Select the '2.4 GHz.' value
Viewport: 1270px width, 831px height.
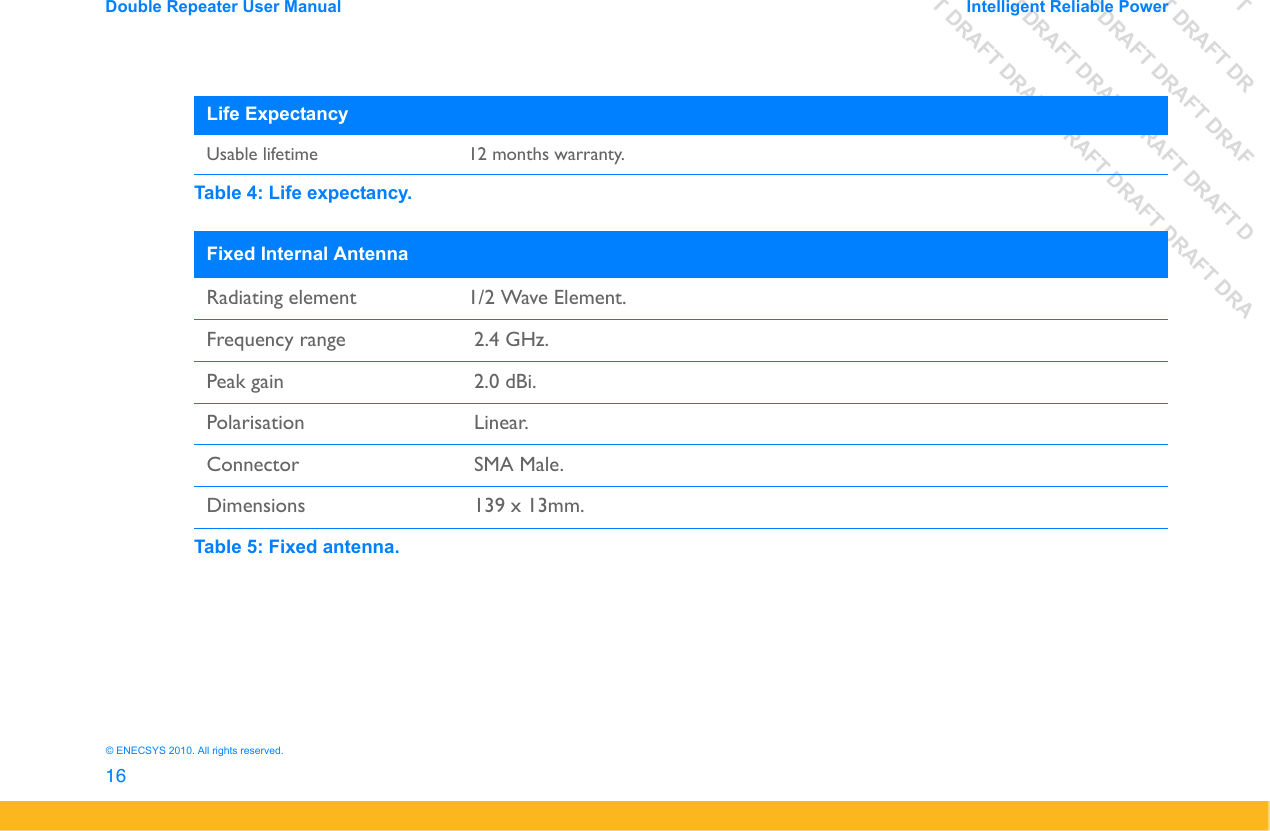(x=511, y=340)
